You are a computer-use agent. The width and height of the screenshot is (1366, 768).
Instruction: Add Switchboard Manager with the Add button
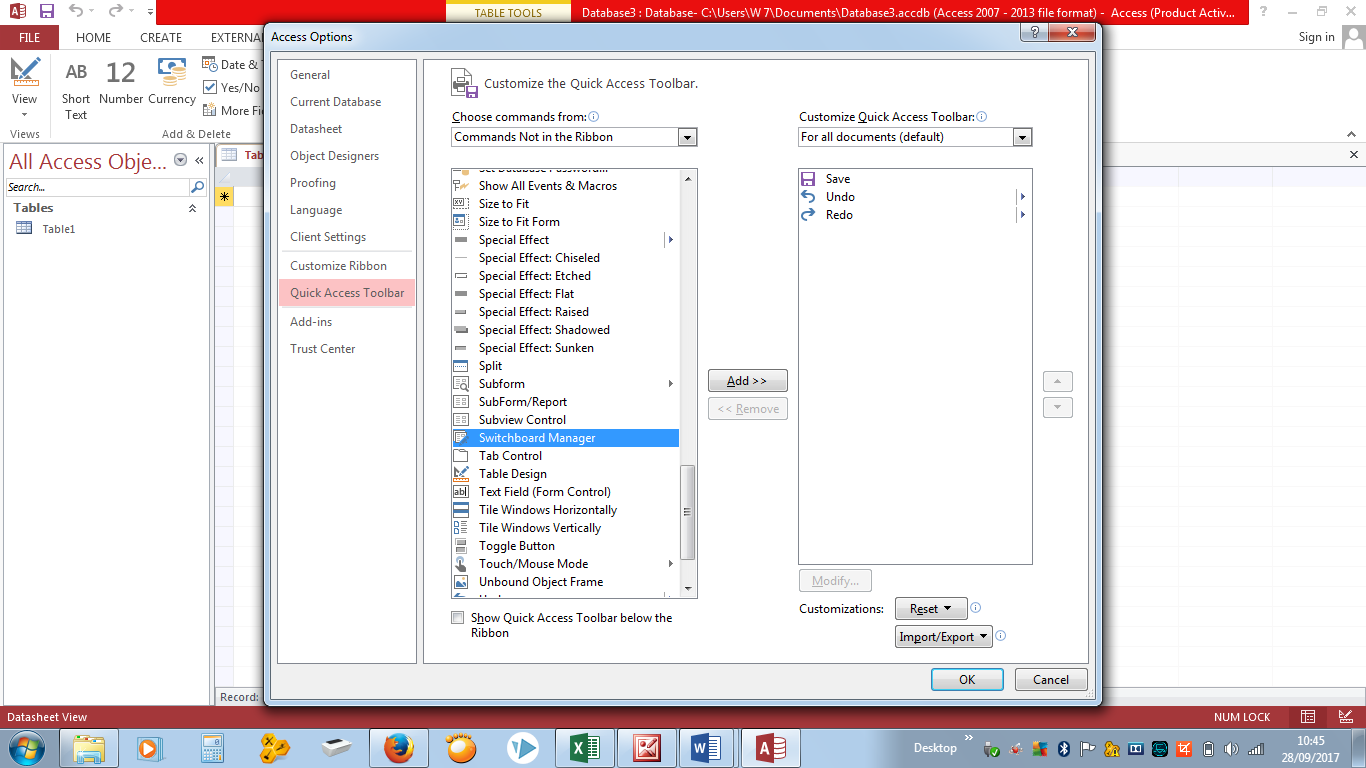click(x=747, y=380)
